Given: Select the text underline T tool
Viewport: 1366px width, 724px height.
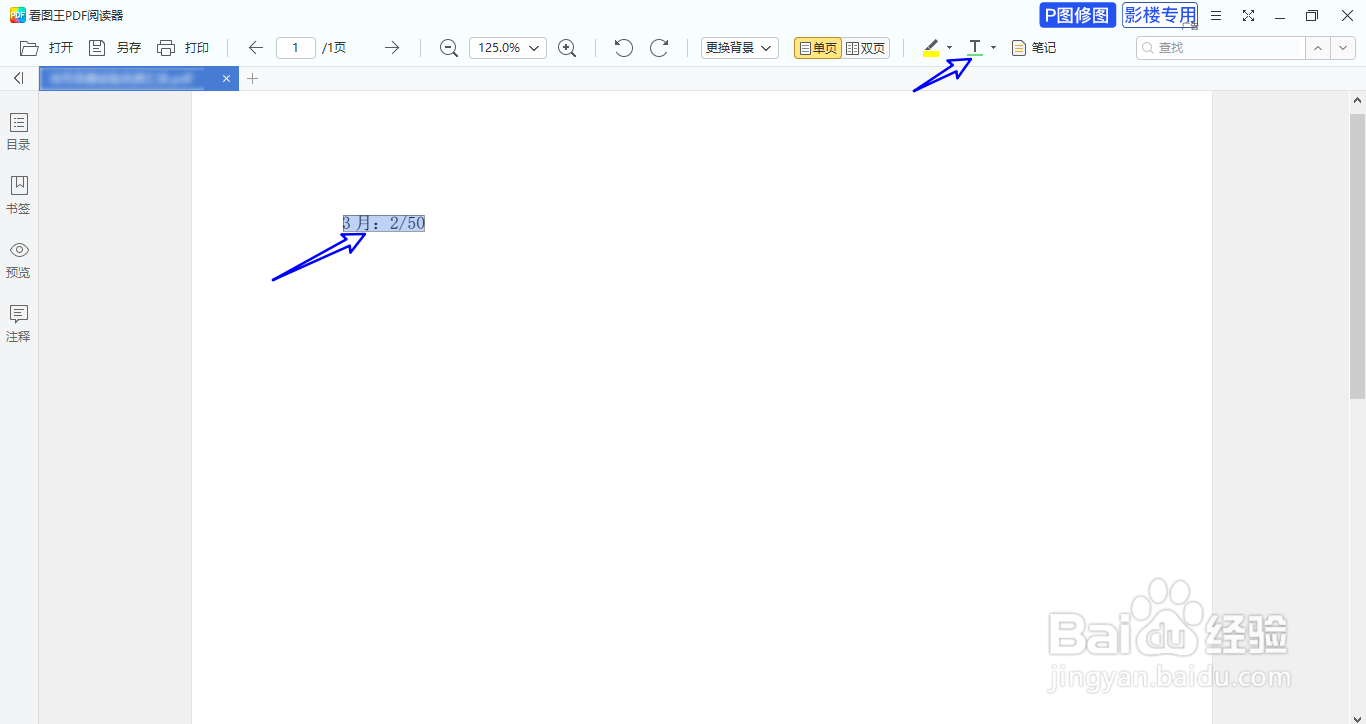Looking at the screenshot, I should click(975, 48).
